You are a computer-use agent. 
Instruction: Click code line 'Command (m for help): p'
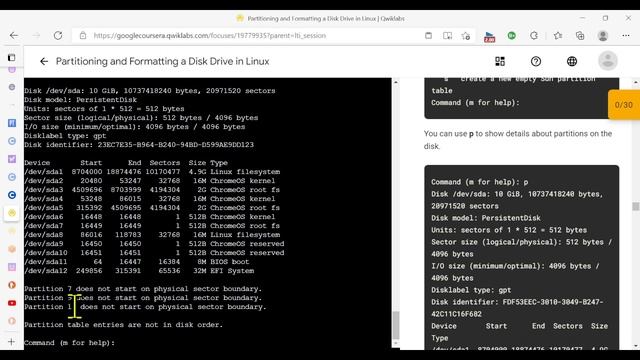point(480,182)
